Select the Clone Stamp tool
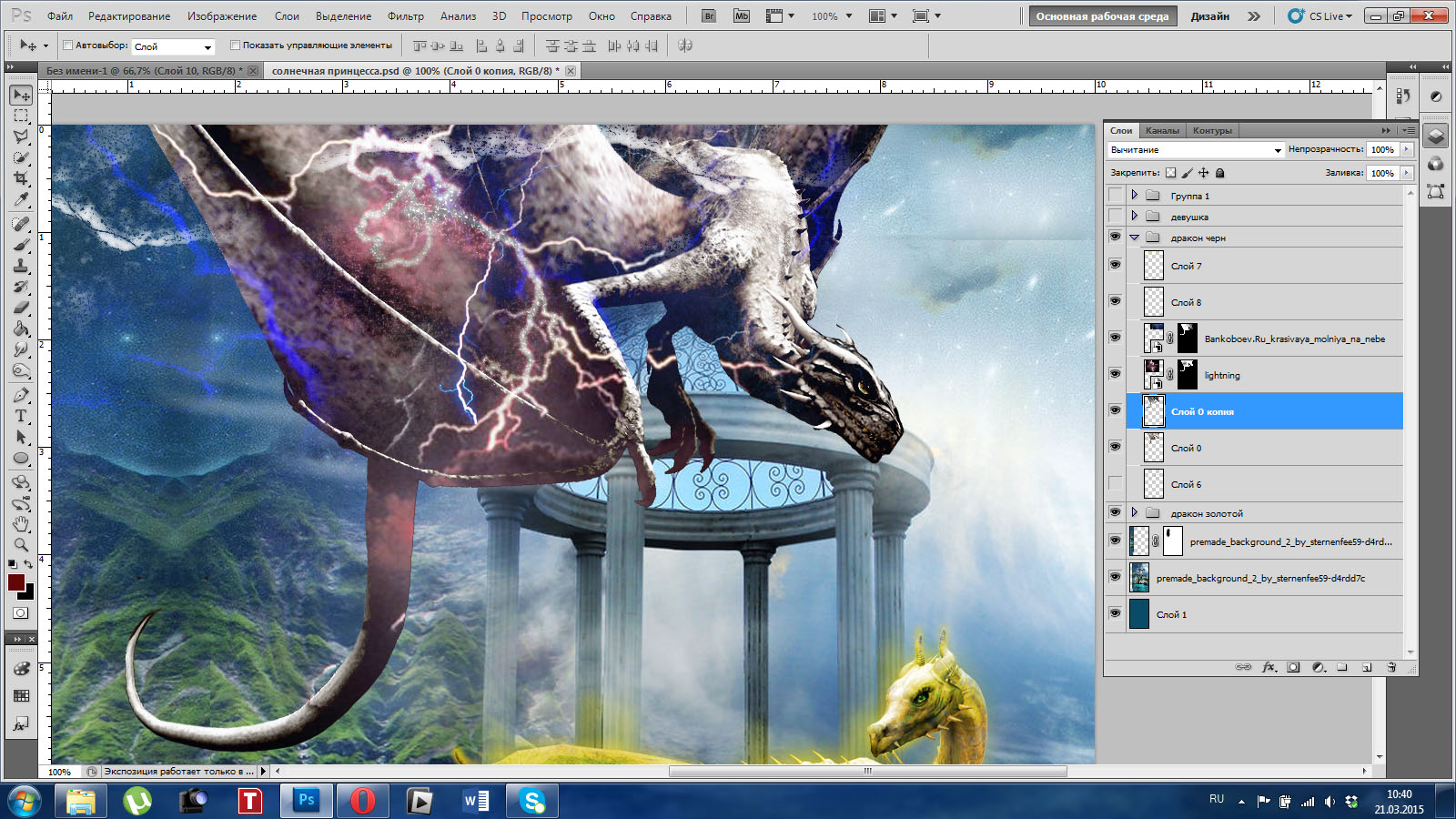The image size is (1456, 819). [21, 266]
